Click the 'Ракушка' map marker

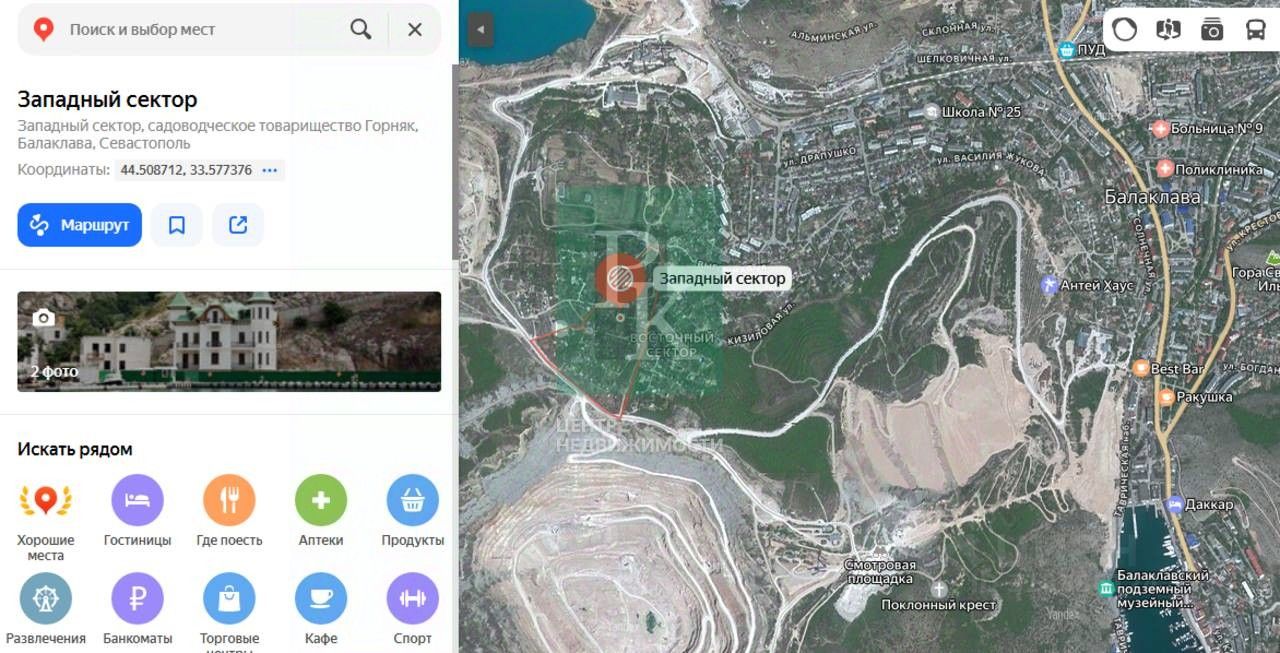tap(1165, 397)
